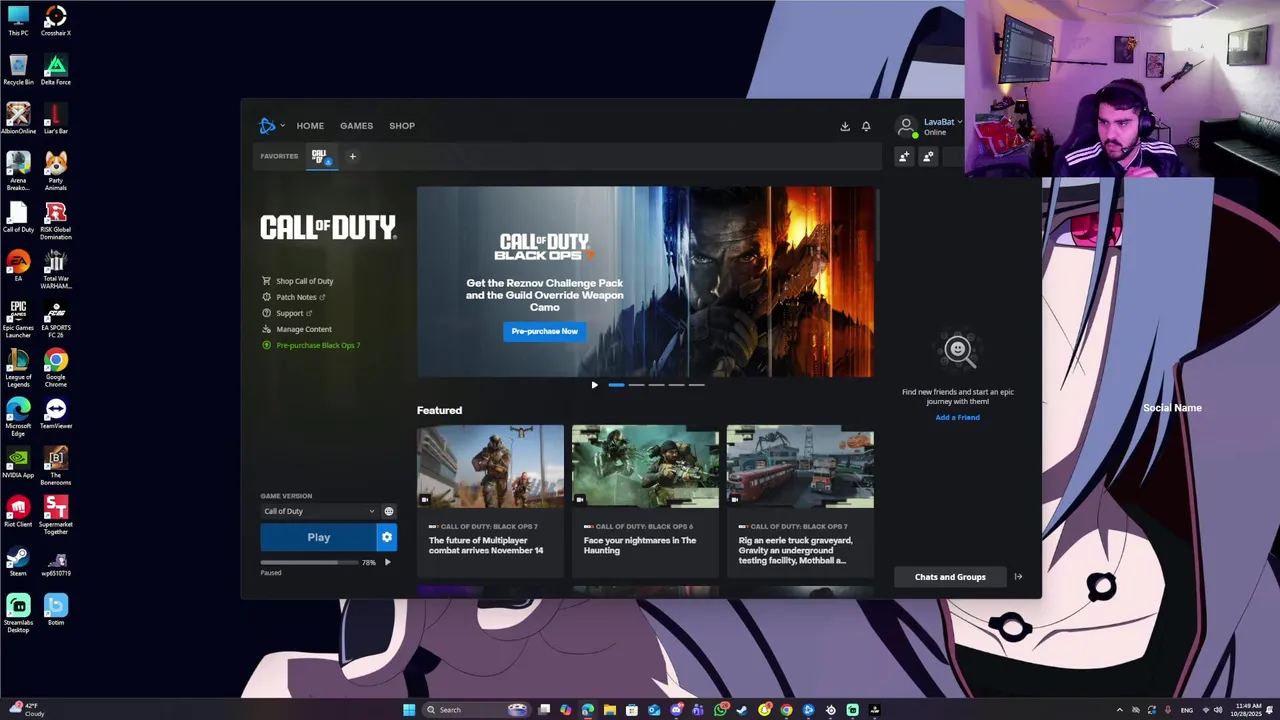This screenshot has width=1280, height=720.
Task: Go to the HOME tab
Action: point(310,126)
